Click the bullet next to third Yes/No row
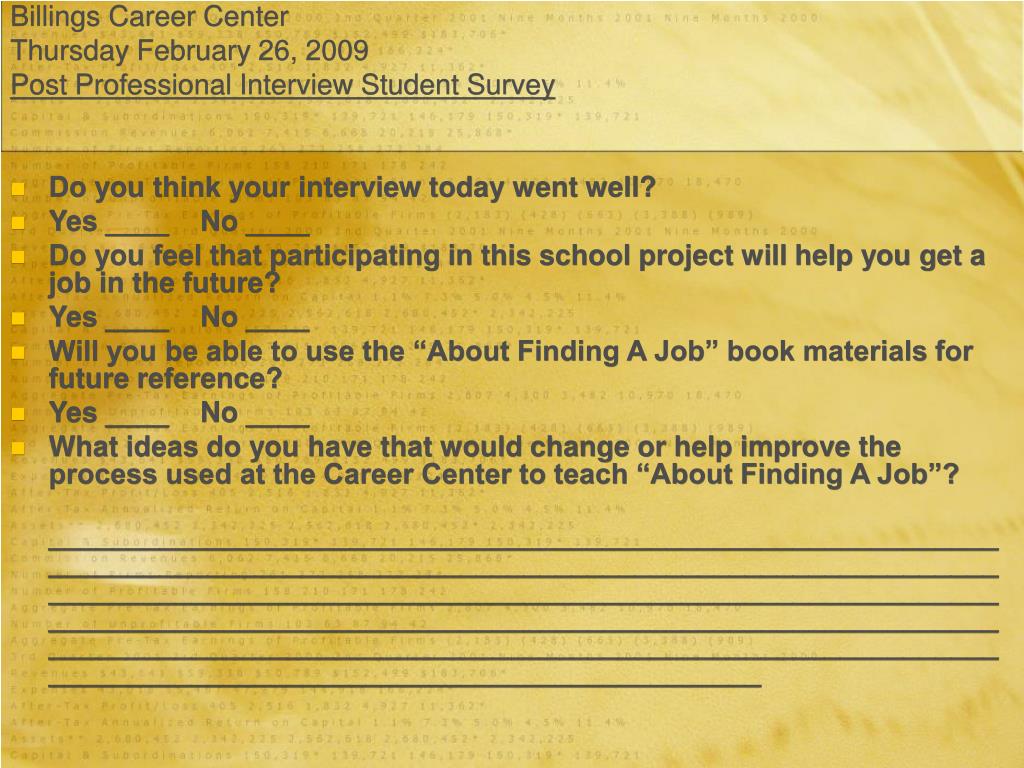 pos(18,414)
